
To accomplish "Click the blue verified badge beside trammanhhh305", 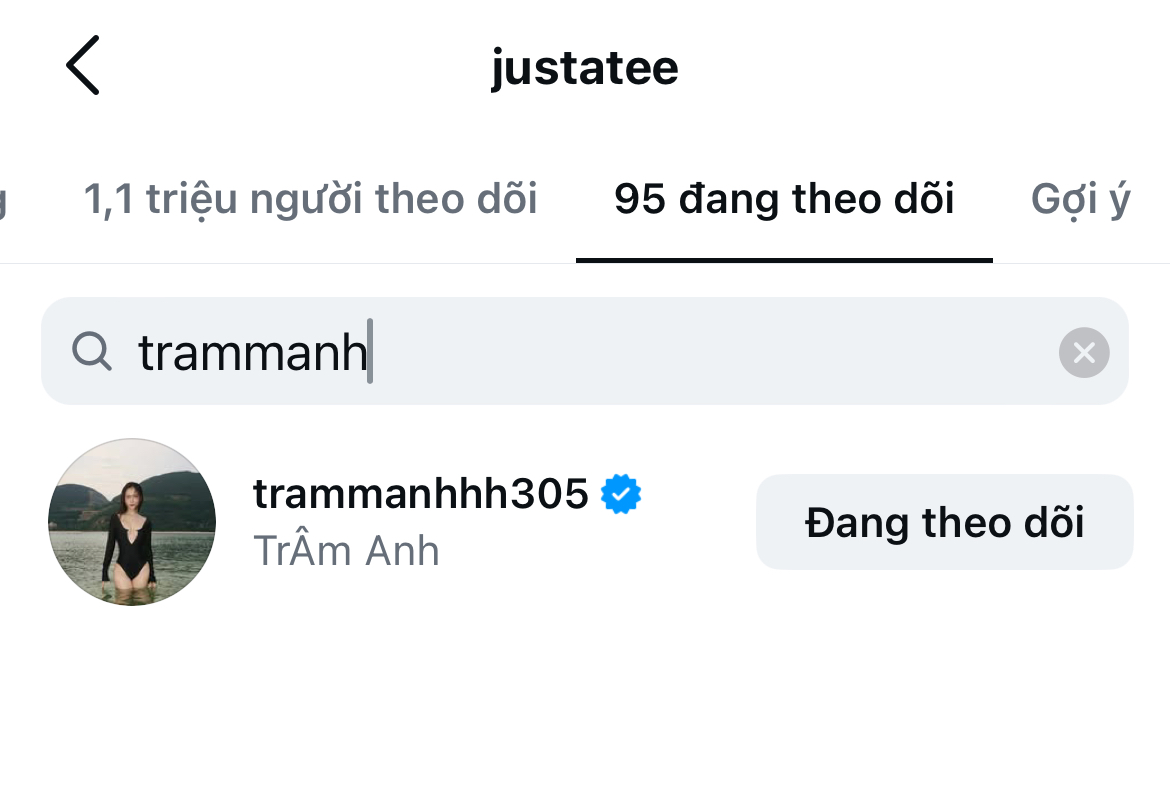I will point(621,494).
